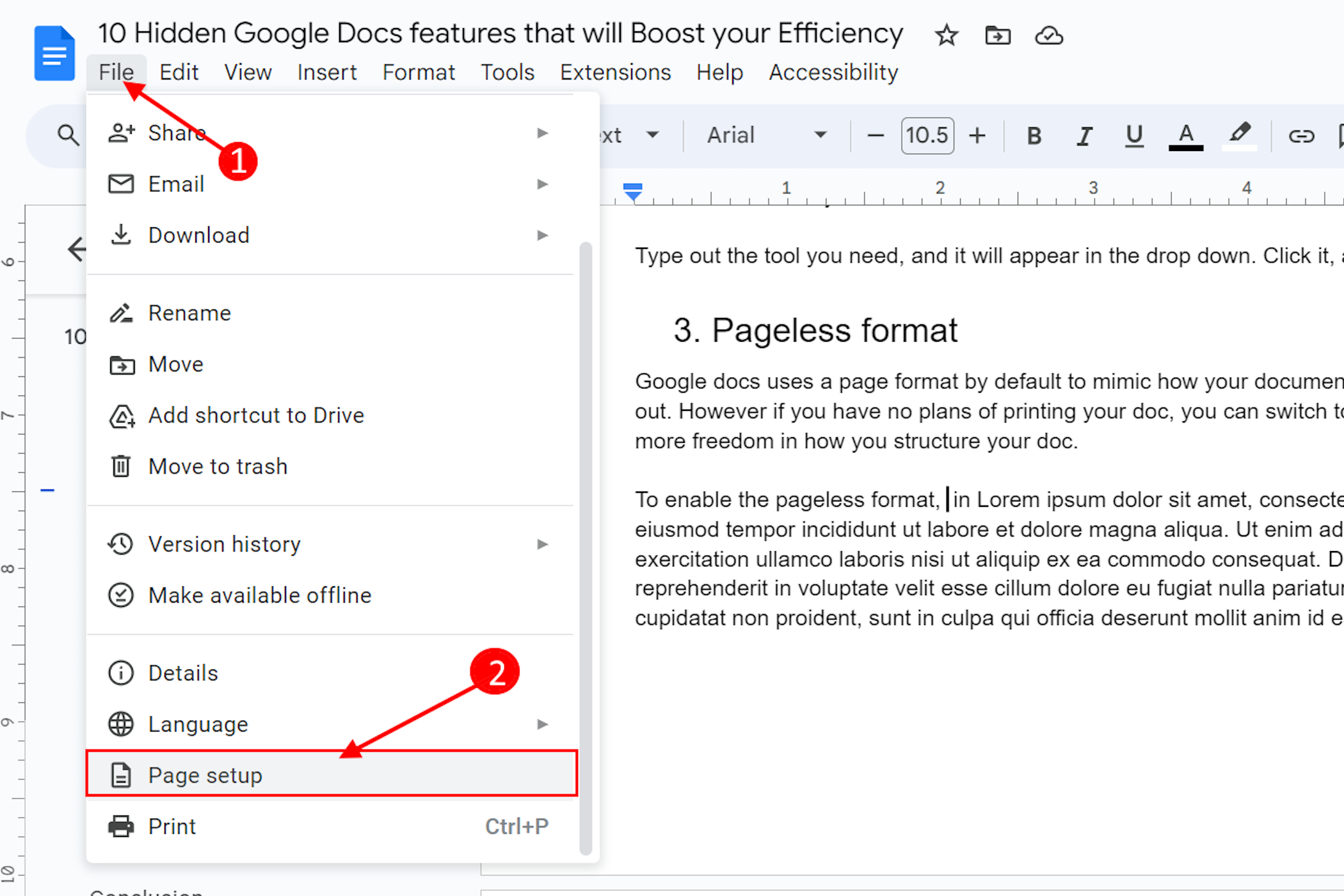
Task: Decrease the font size with the minus button
Action: 875,135
